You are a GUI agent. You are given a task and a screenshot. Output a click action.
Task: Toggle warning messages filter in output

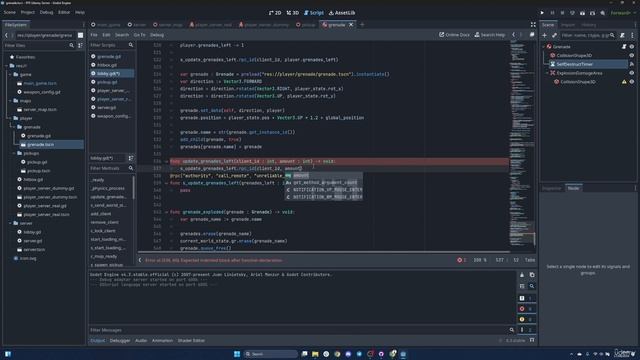(526, 319)
